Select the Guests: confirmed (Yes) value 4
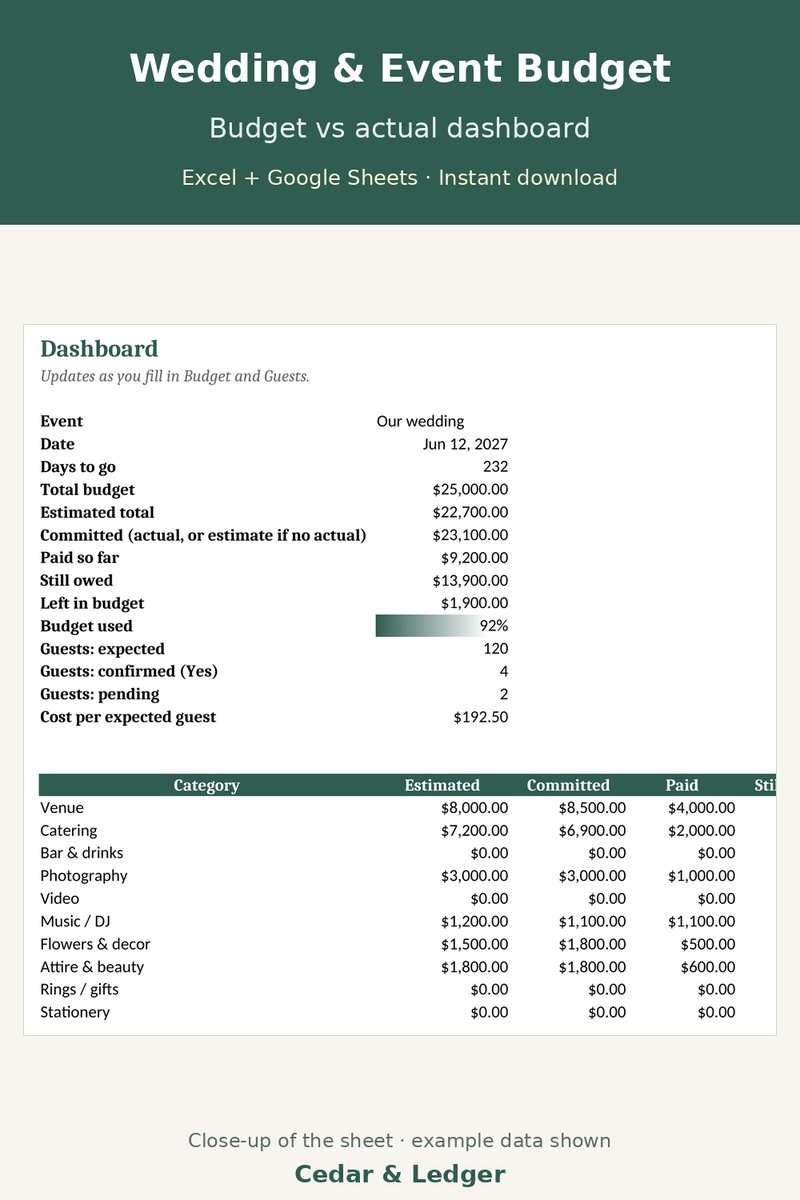 point(504,671)
